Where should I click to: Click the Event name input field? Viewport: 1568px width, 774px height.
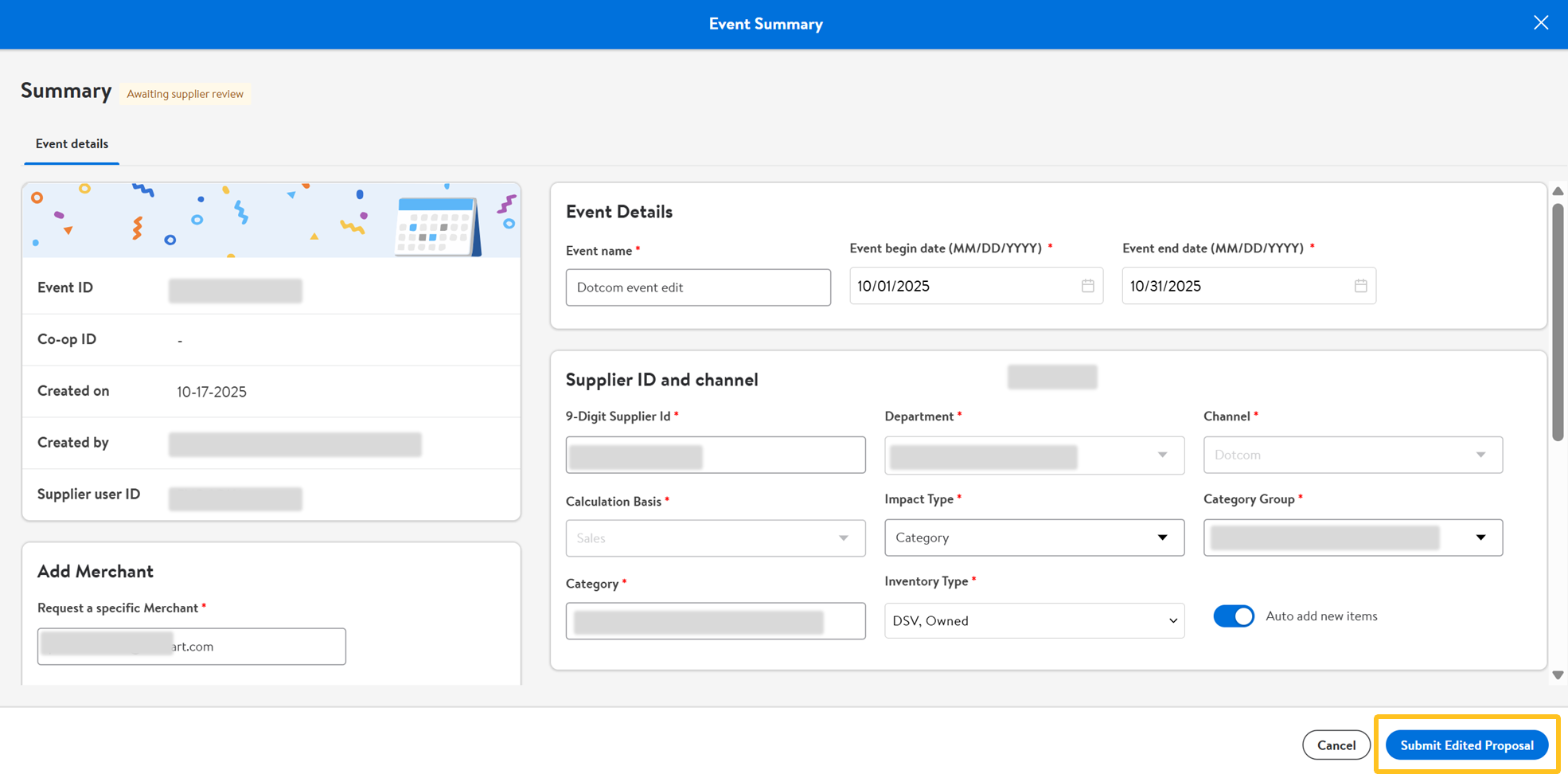click(698, 287)
